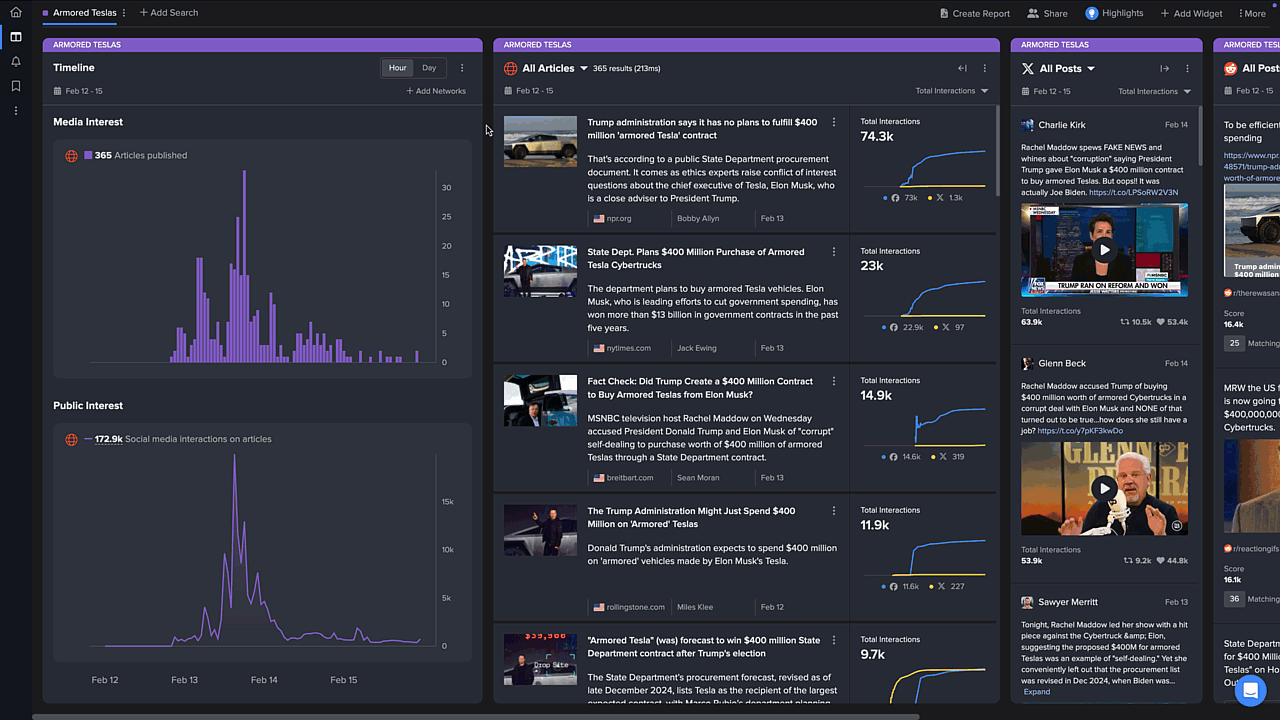1280x720 pixels.
Task: Click the 365 results count
Action: tap(626, 69)
